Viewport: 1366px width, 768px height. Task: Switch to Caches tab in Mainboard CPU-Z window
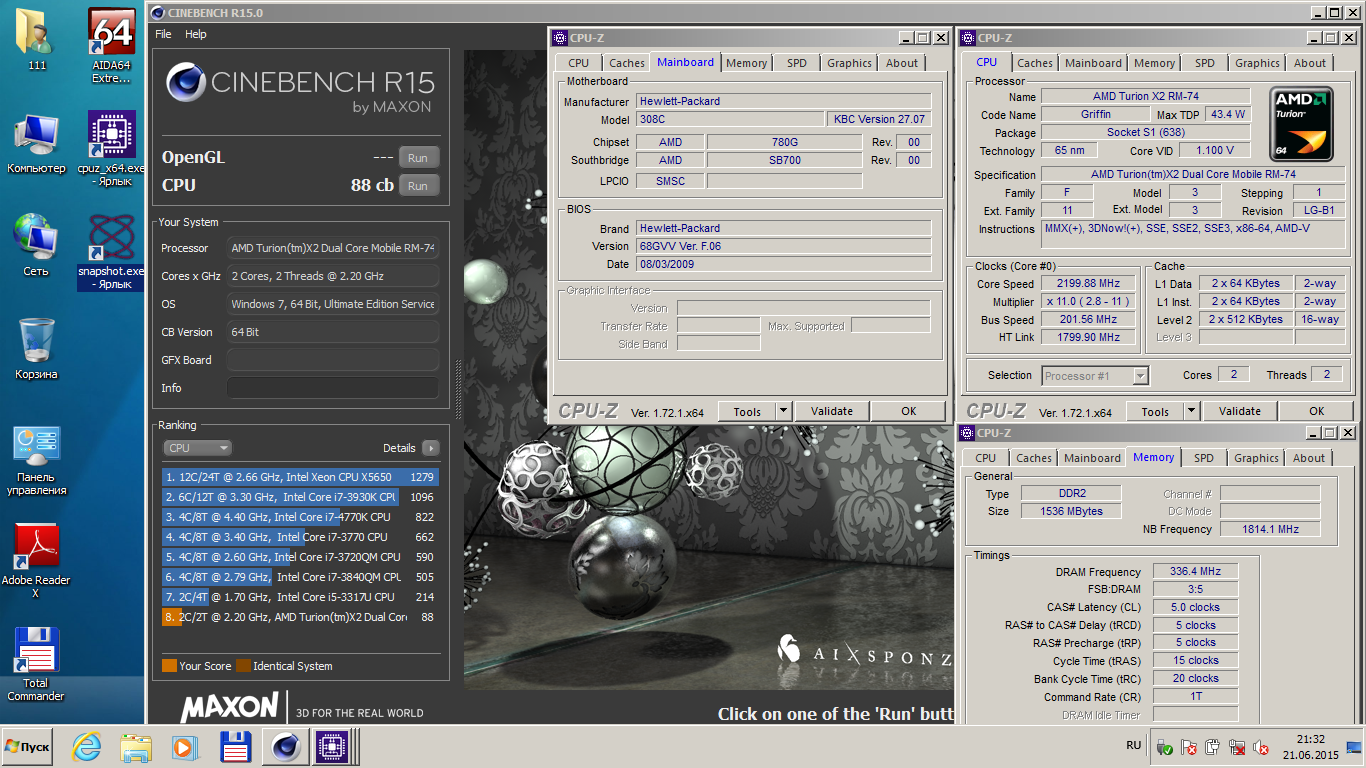pos(627,63)
